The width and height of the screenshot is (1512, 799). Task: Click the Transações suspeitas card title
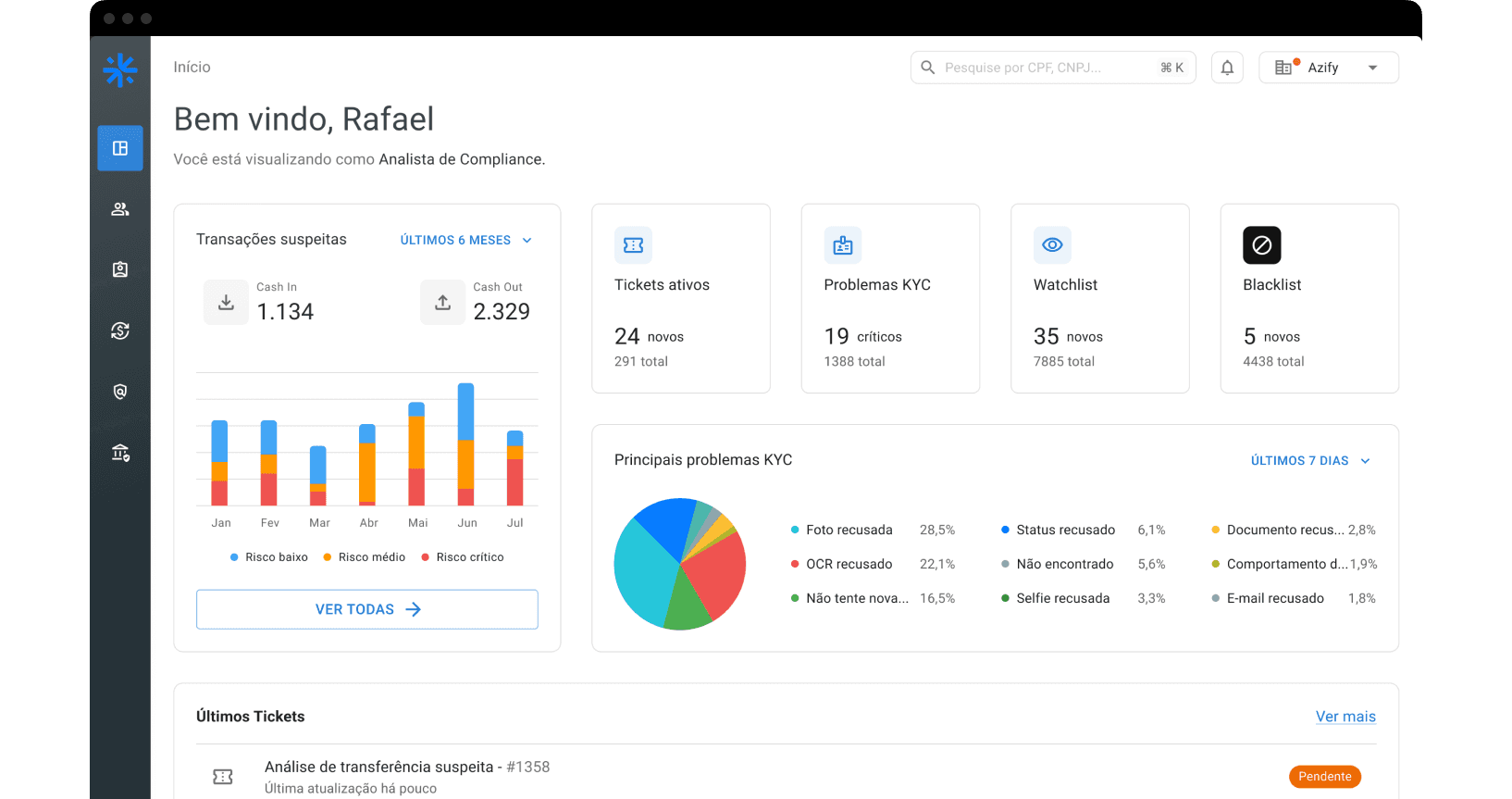click(x=271, y=239)
